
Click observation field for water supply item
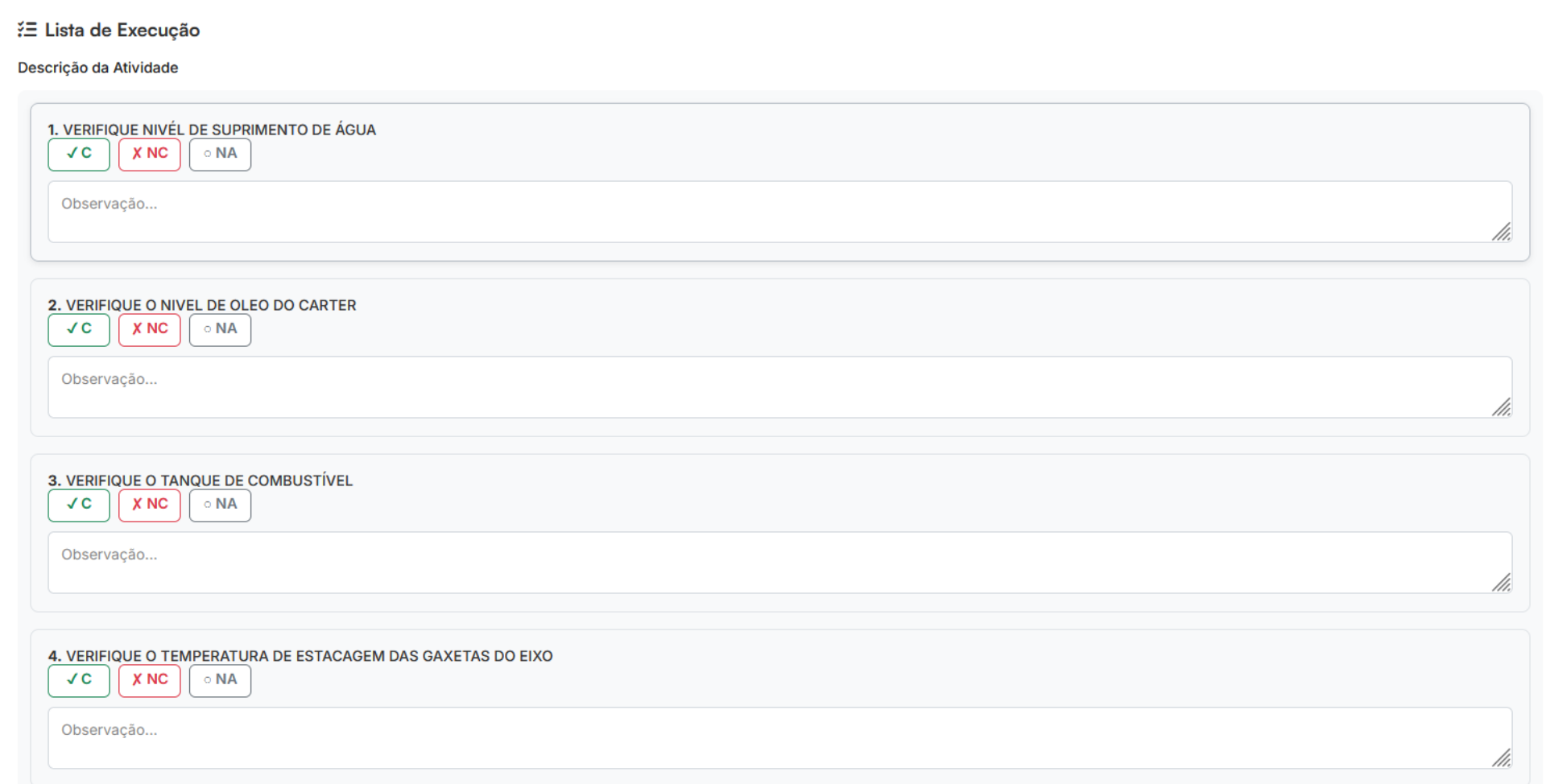tap(773, 212)
